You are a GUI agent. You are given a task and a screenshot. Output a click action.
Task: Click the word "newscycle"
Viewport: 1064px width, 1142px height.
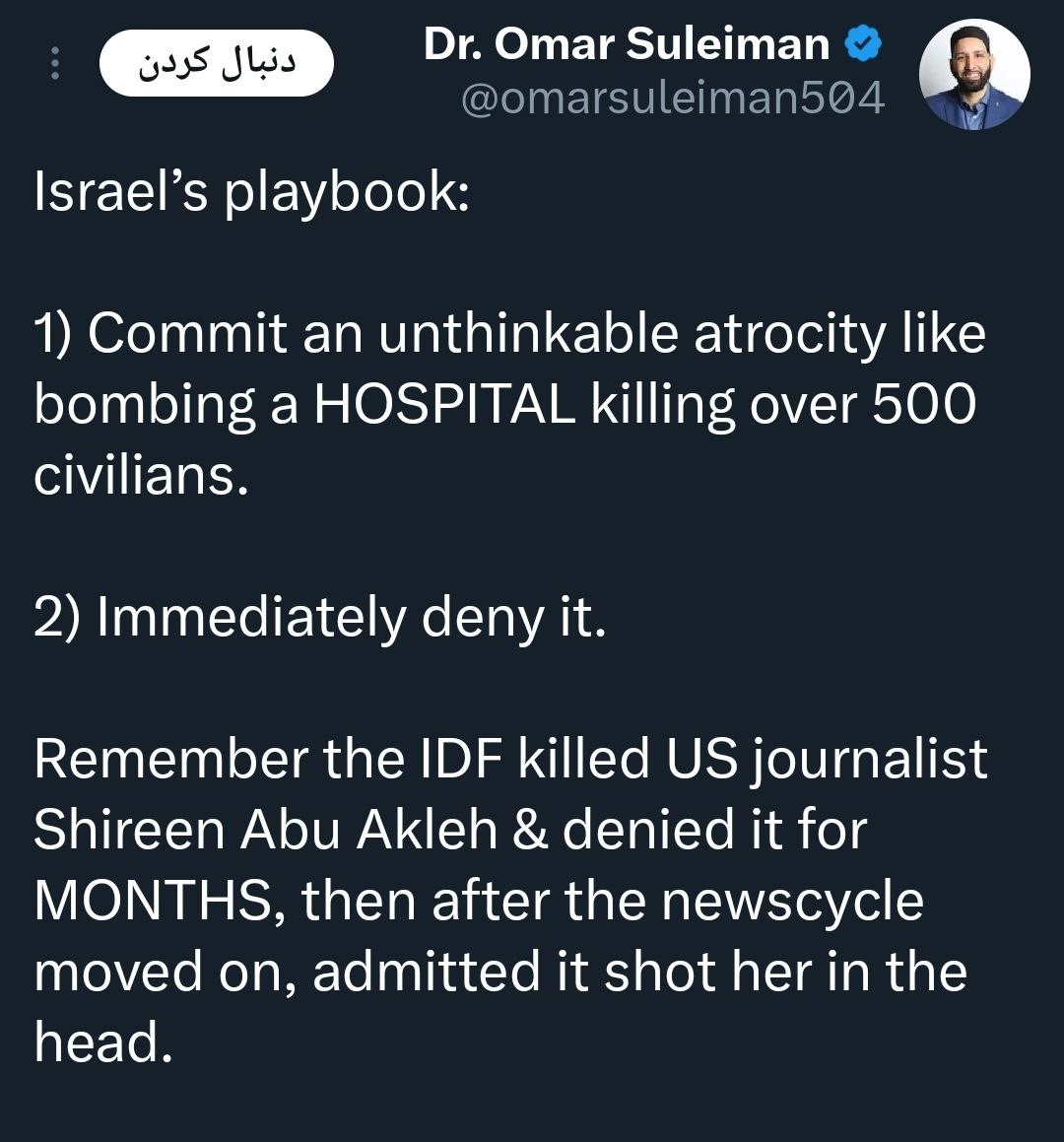point(792,901)
